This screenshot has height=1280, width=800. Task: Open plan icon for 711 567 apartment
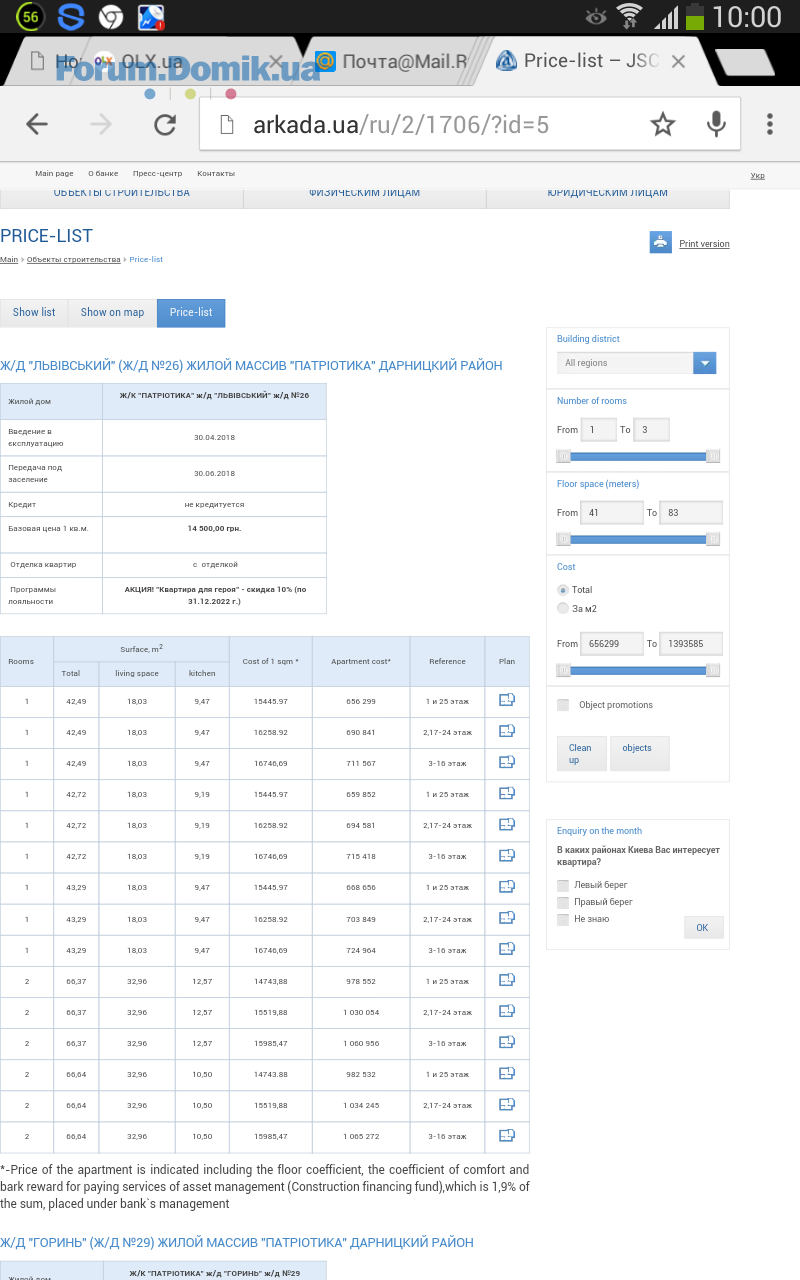point(507,762)
